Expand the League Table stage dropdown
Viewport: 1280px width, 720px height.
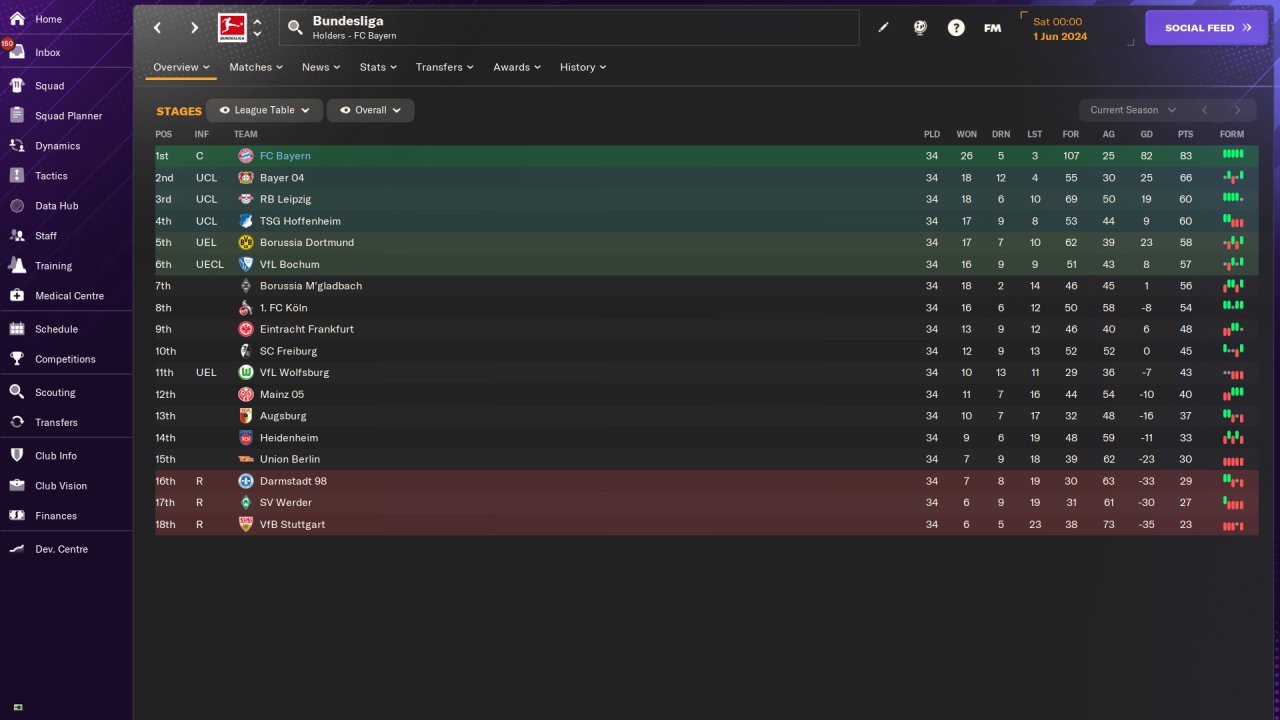[x=305, y=110]
